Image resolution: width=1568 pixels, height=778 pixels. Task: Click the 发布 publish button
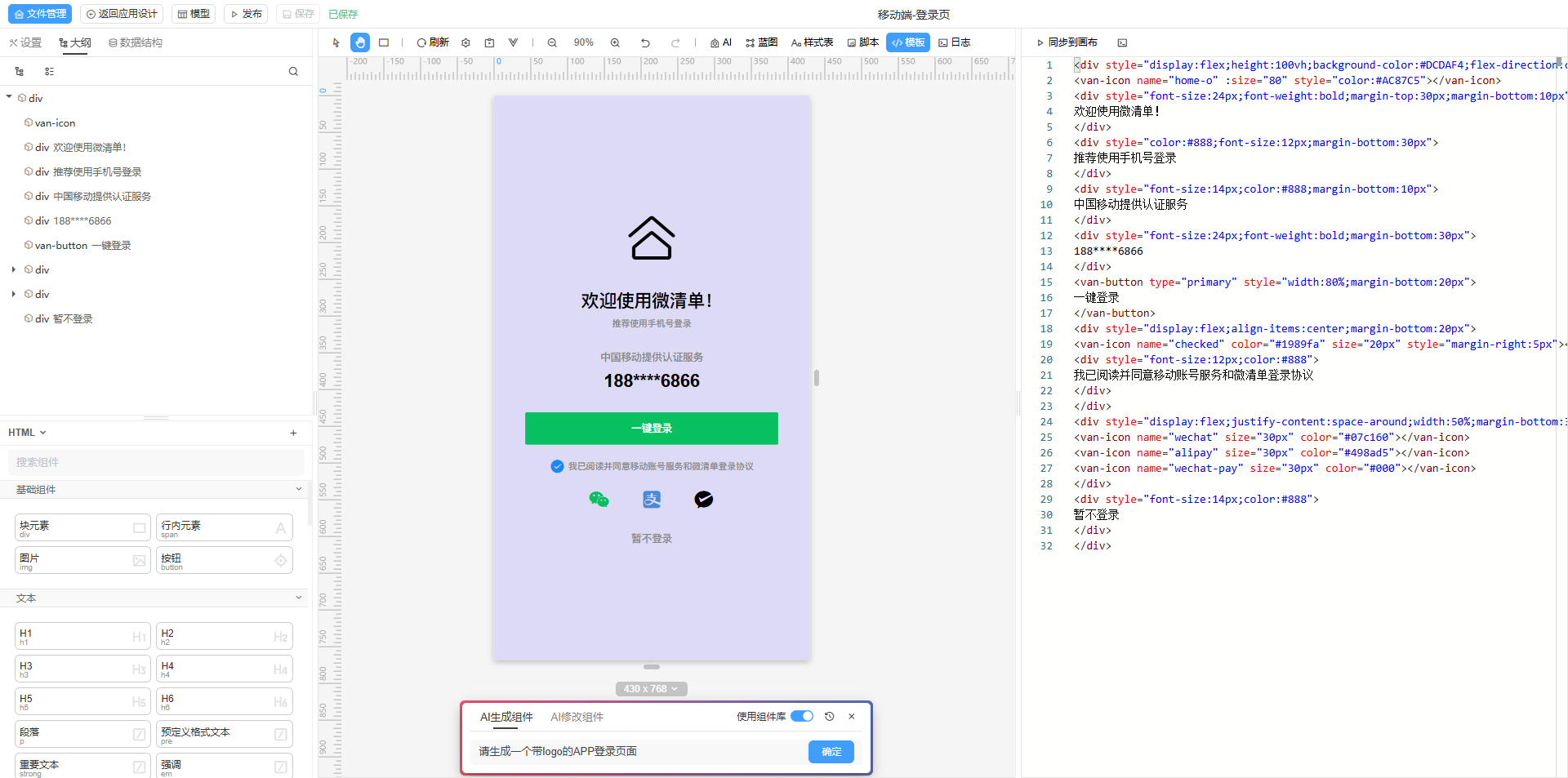[245, 13]
